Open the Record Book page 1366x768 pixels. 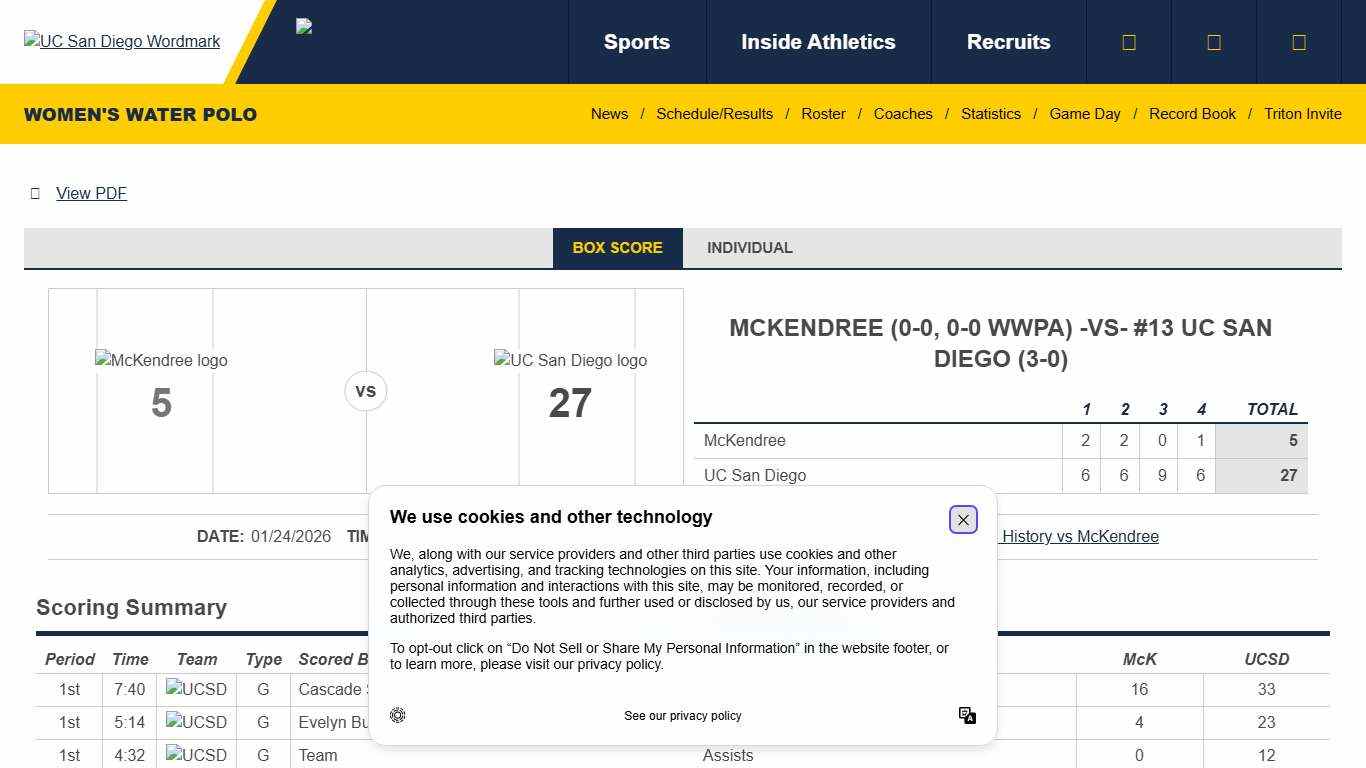click(x=1192, y=114)
